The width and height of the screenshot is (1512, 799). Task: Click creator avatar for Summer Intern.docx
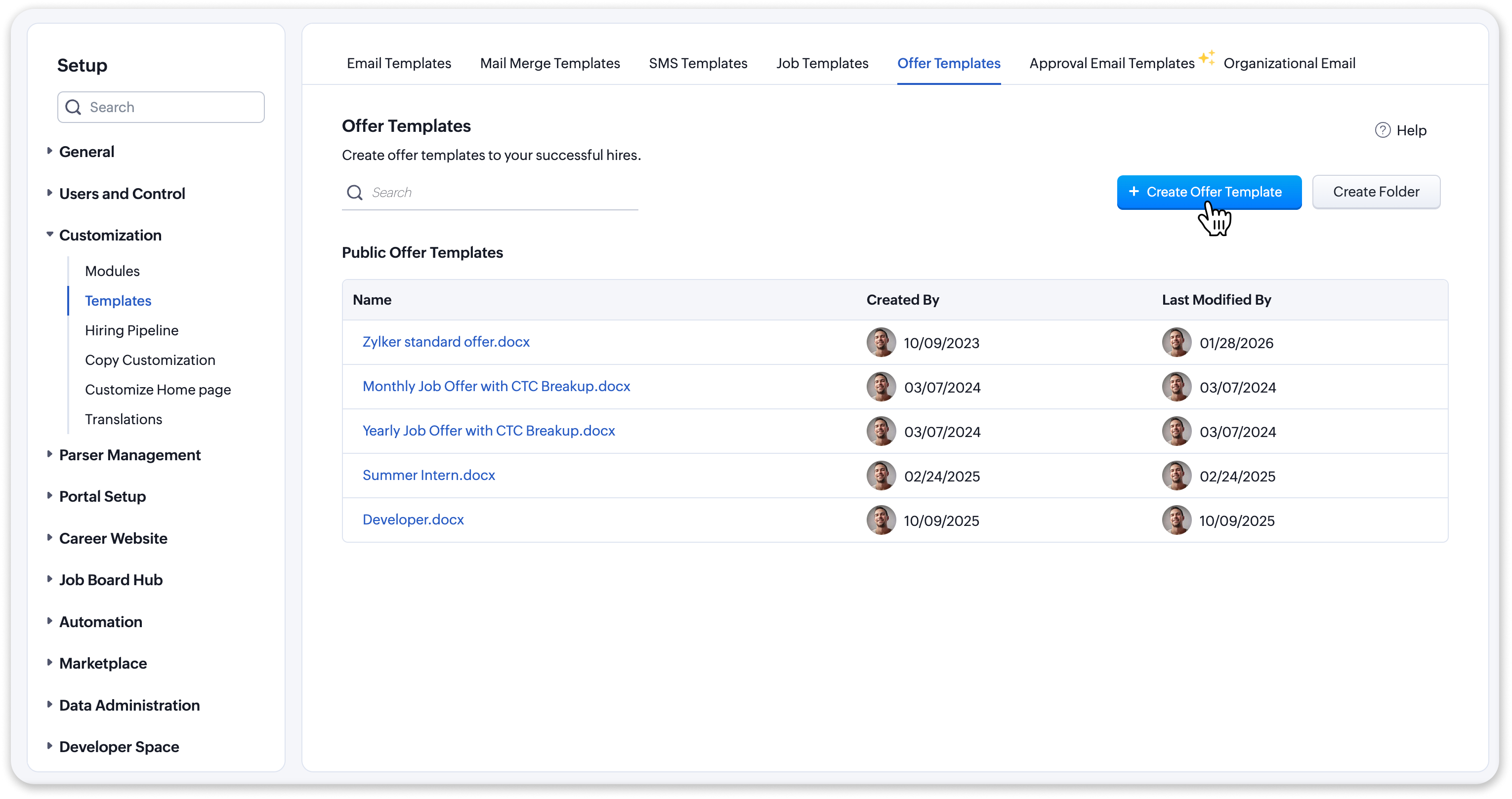881,476
